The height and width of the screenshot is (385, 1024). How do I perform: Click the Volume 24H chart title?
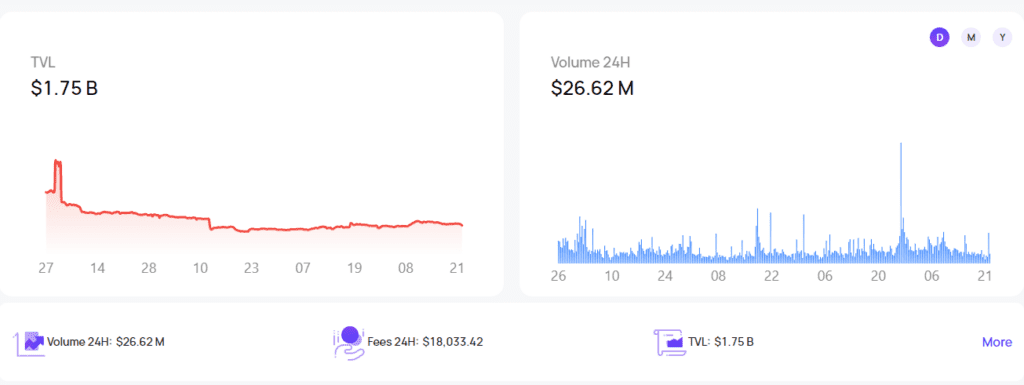(590, 63)
